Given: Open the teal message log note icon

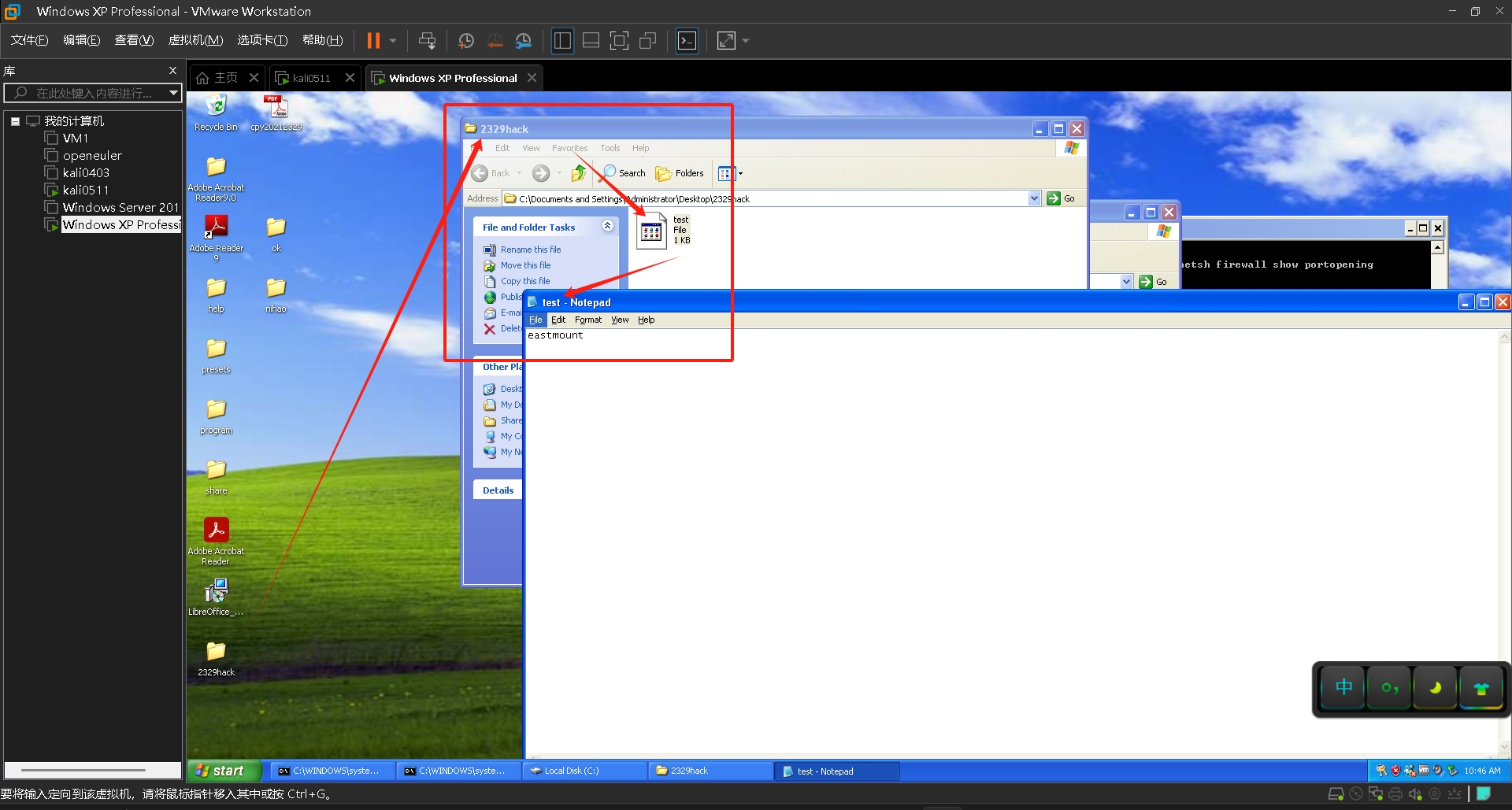Looking at the screenshot, I should click(x=1484, y=793).
